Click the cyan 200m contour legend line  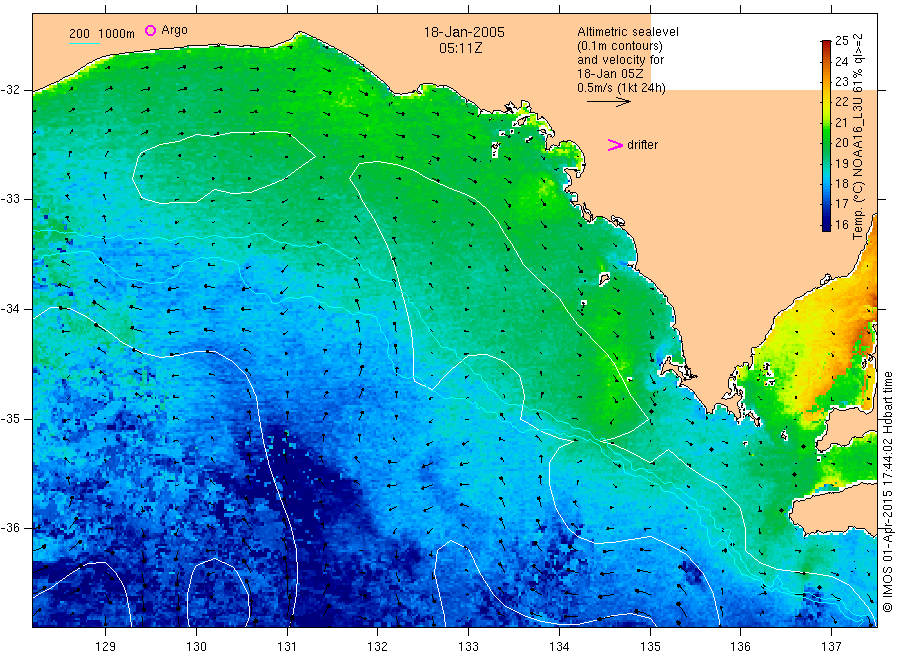click(x=84, y=43)
